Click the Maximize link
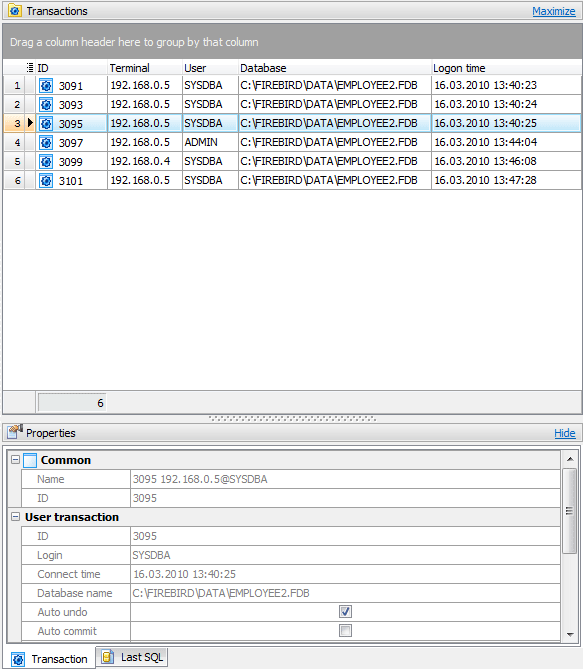The image size is (583, 669). [554, 11]
